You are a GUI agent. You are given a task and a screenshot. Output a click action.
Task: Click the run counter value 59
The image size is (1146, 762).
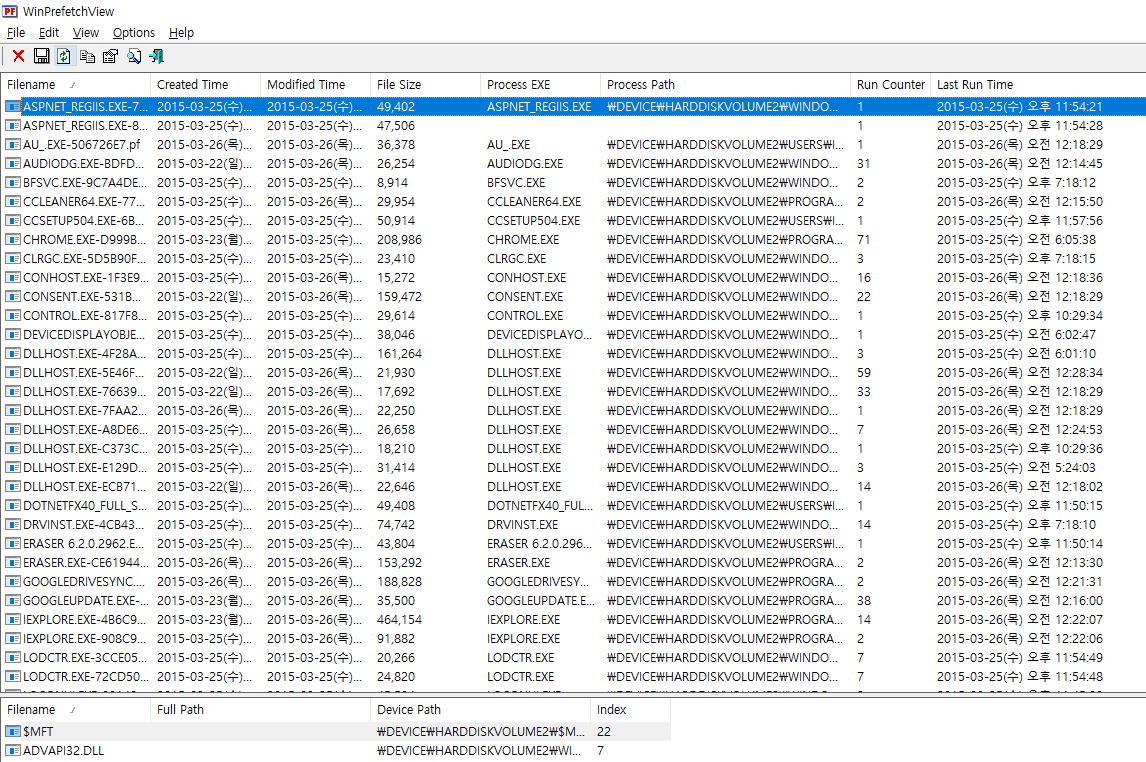click(x=864, y=373)
